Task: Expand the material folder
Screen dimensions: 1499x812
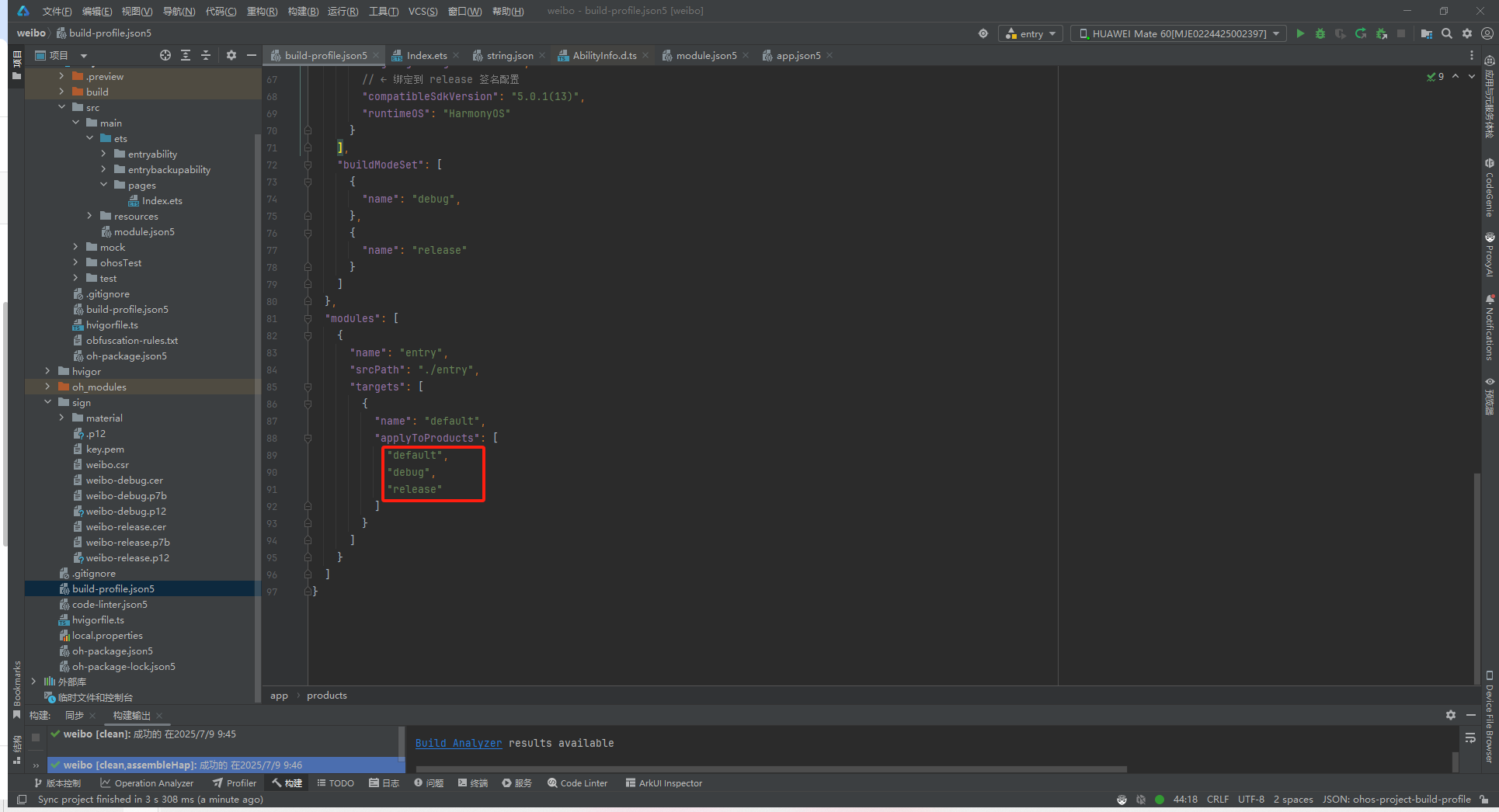Action: (62, 418)
